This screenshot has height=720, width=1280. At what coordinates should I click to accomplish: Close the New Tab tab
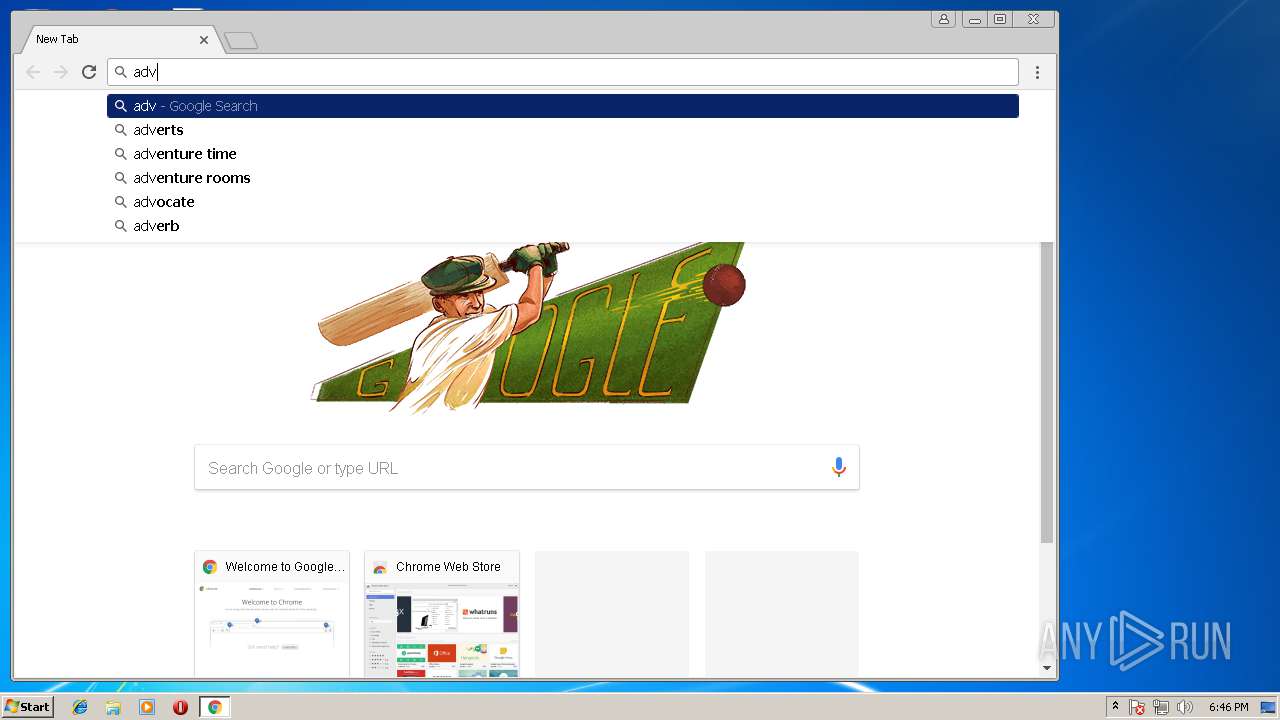click(204, 40)
